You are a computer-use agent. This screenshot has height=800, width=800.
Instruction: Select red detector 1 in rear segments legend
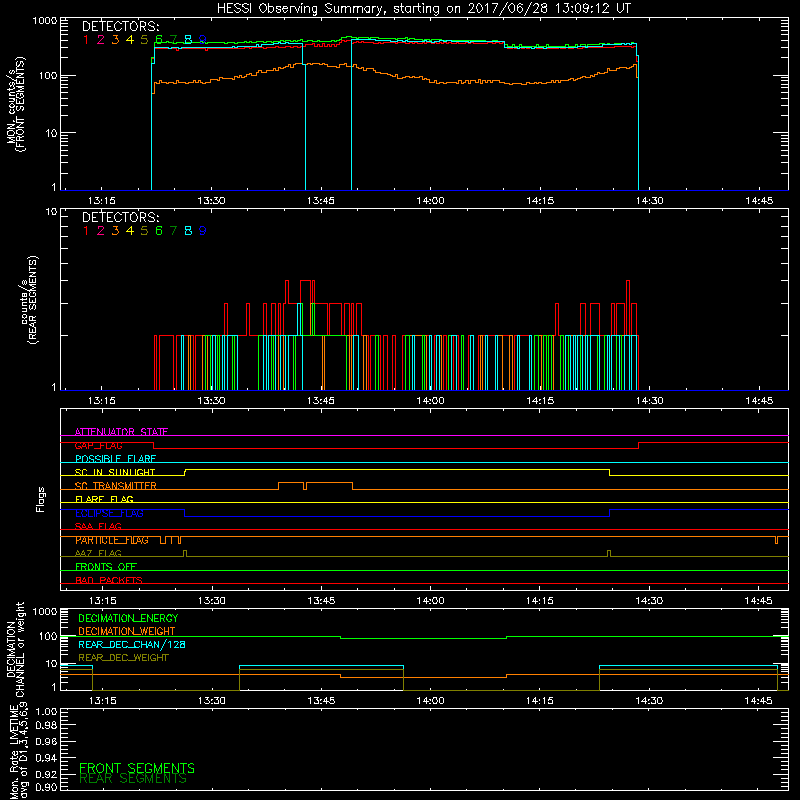click(86, 231)
